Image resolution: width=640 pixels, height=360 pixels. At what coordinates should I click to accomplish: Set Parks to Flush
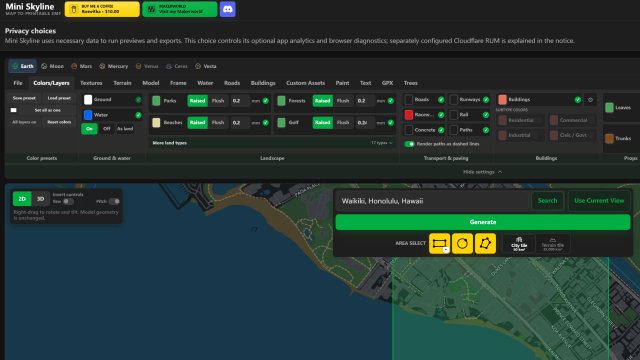pos(218,100)
